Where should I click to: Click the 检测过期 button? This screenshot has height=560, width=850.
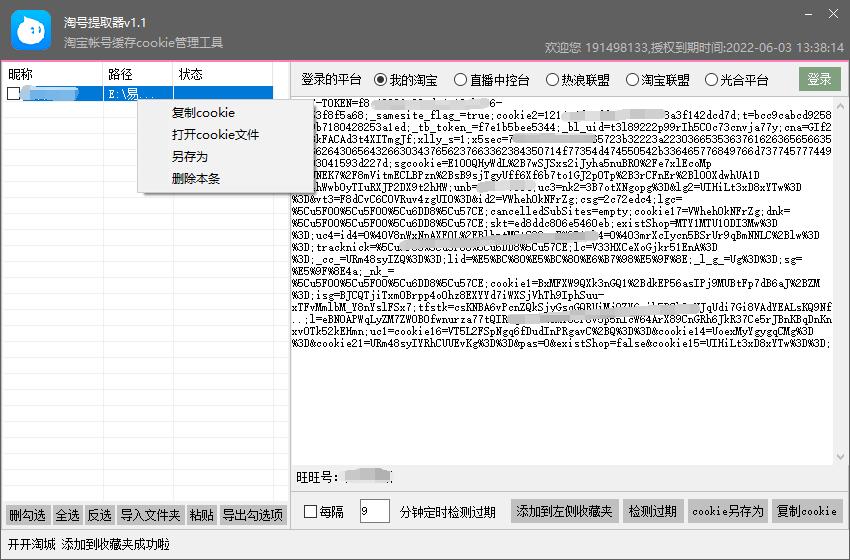coord(653,511)
